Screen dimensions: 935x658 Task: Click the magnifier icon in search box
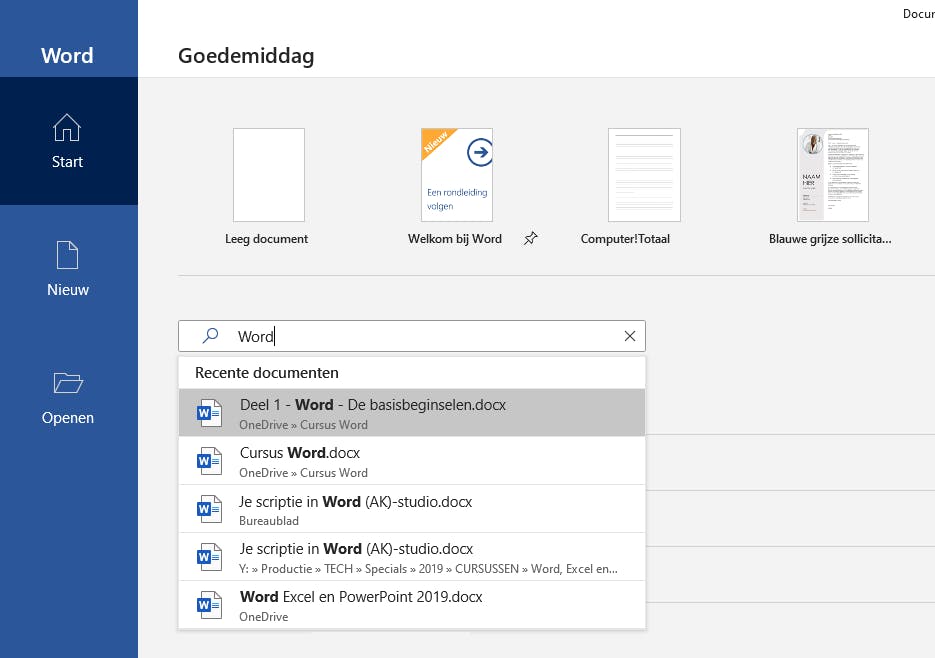210,336
